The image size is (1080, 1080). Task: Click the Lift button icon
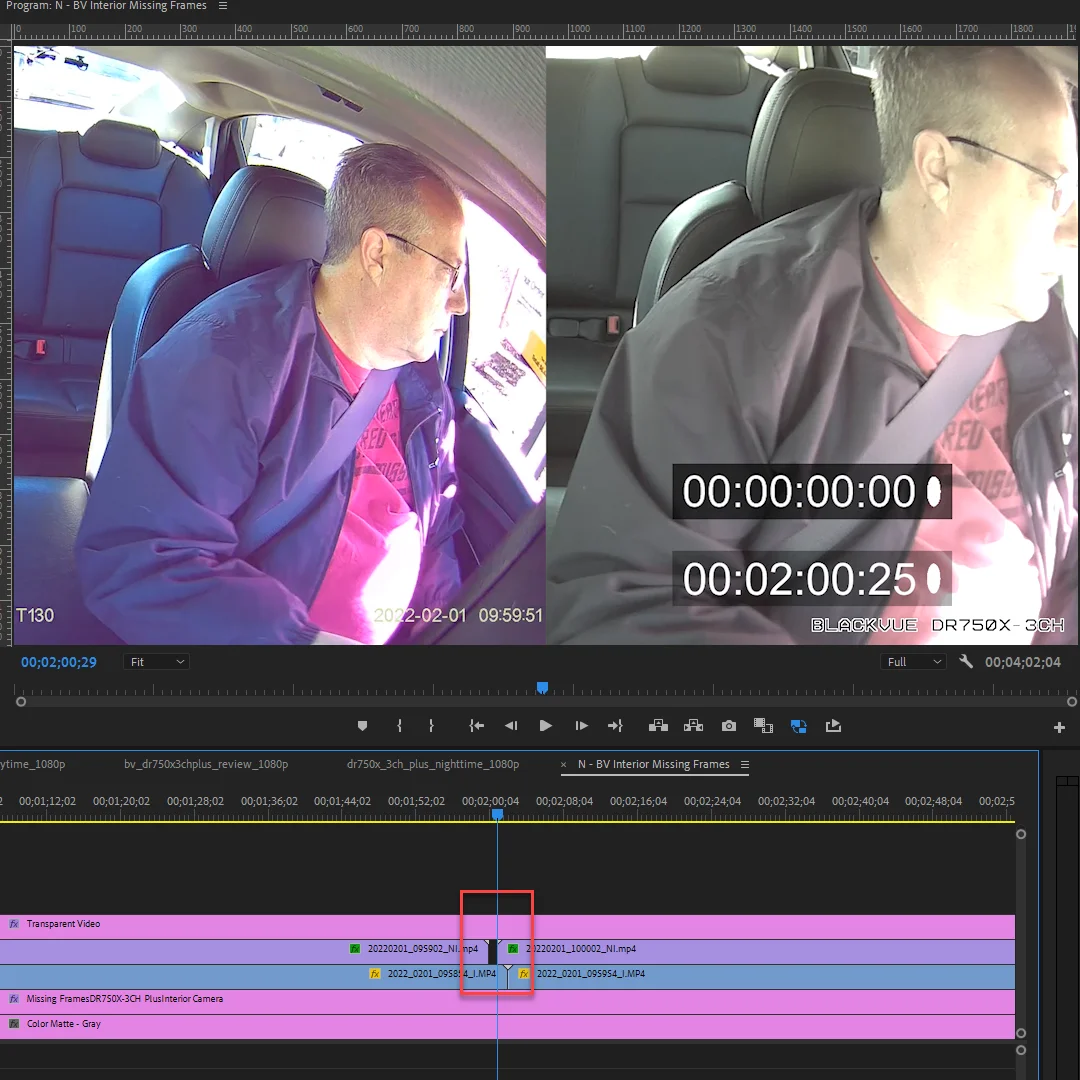coord(658,725)
